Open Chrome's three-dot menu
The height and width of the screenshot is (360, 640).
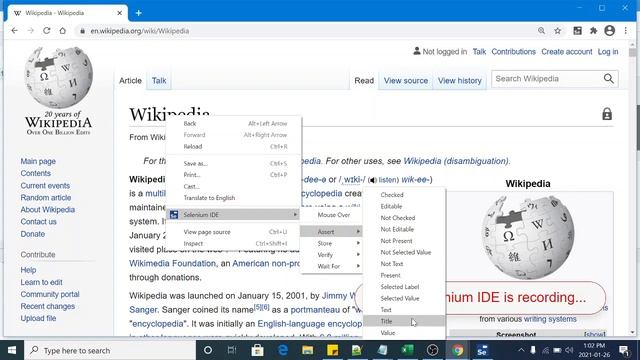pyautogui.click(x=625, y=31)
